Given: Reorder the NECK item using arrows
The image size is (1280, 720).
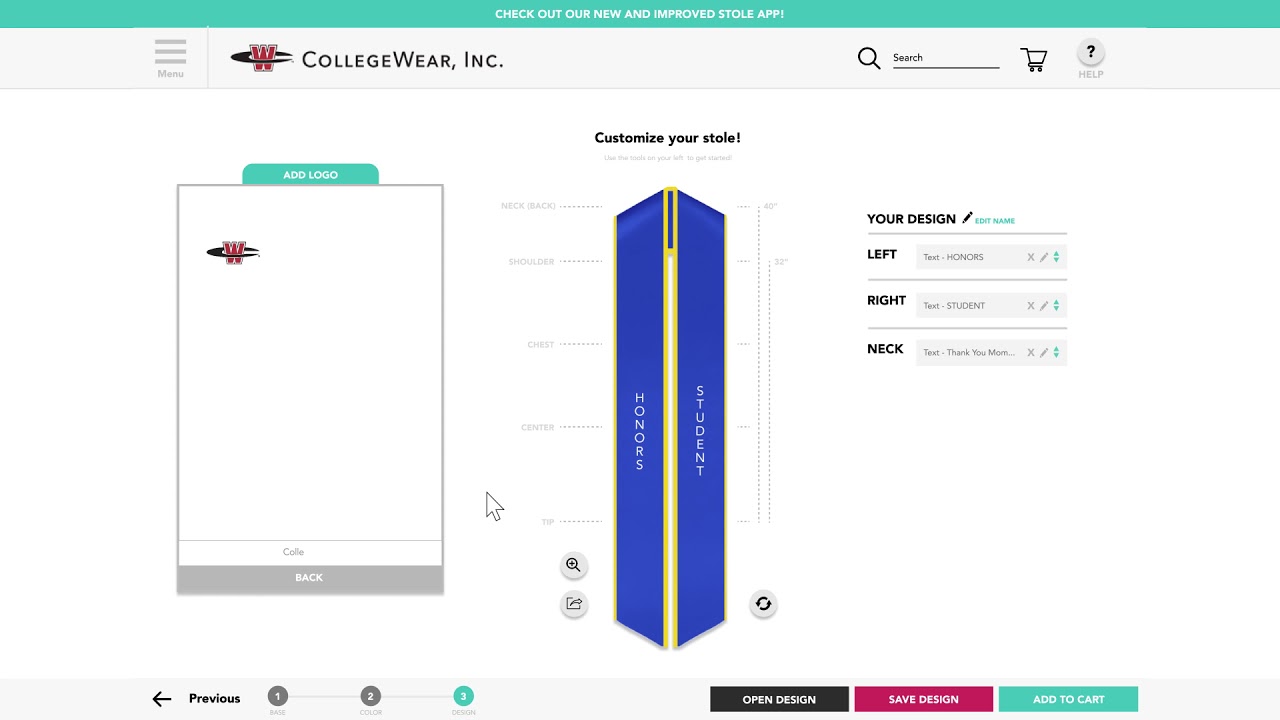Looking at the screenshot, I should pyautogui.click(x=1056, y=352).
